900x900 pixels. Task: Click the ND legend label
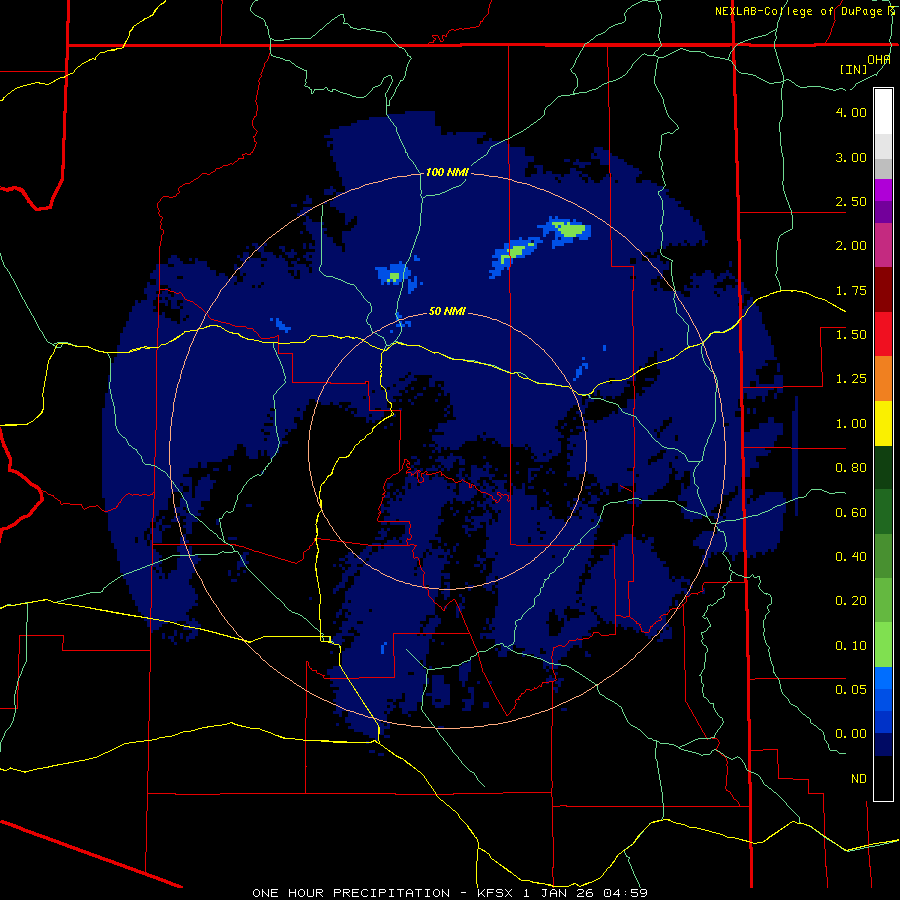[859, 779]
